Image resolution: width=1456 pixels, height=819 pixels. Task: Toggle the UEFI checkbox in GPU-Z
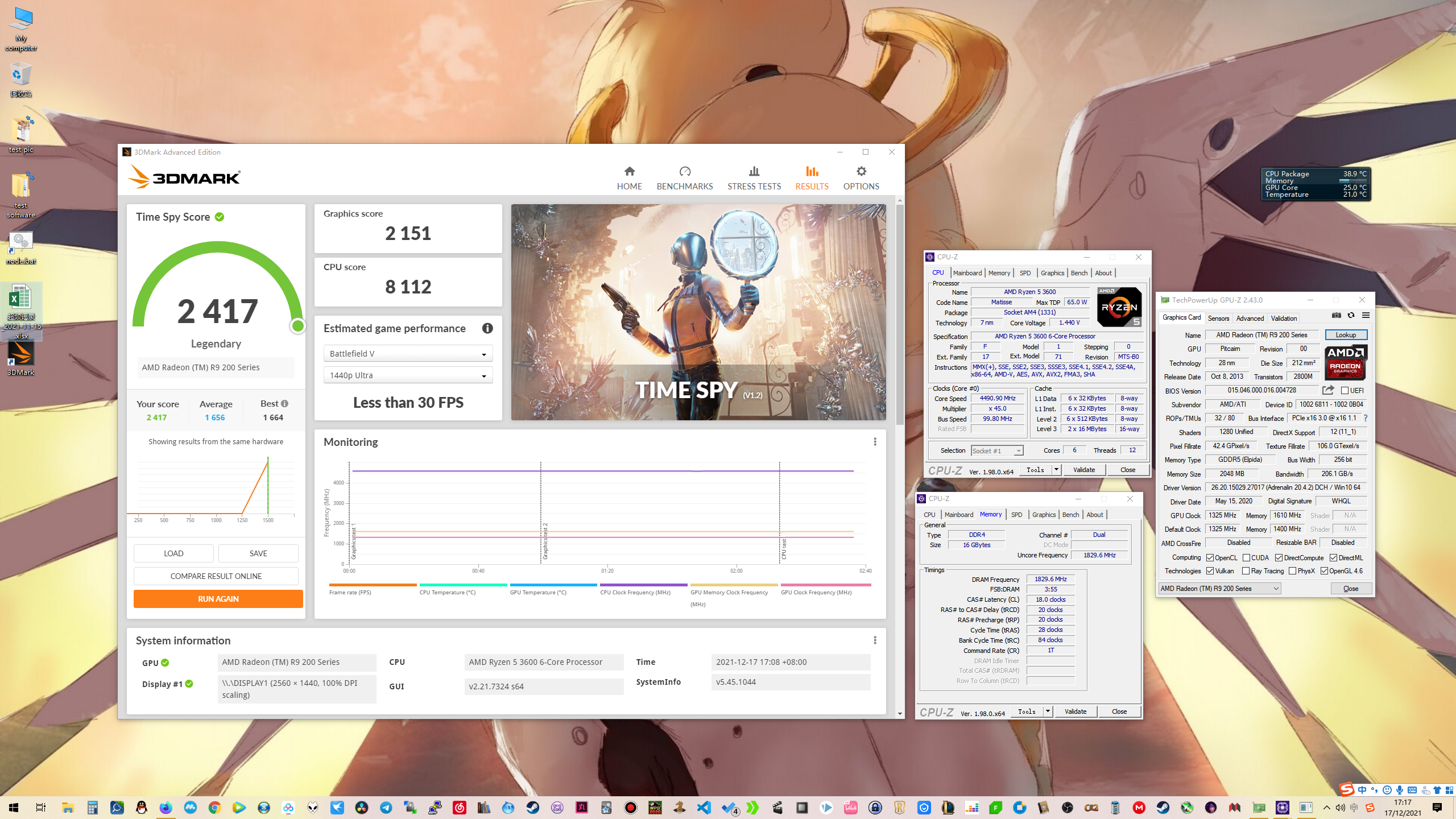click(x=1345, y=391)
